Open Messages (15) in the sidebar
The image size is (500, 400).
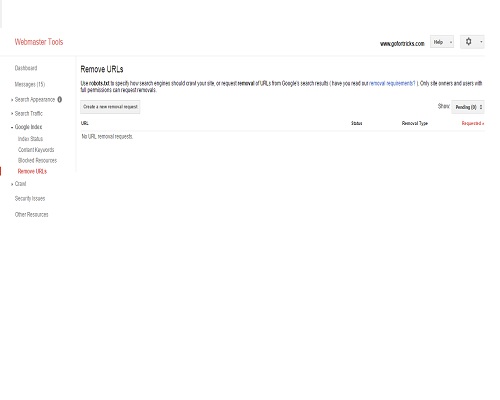[30, 84]
